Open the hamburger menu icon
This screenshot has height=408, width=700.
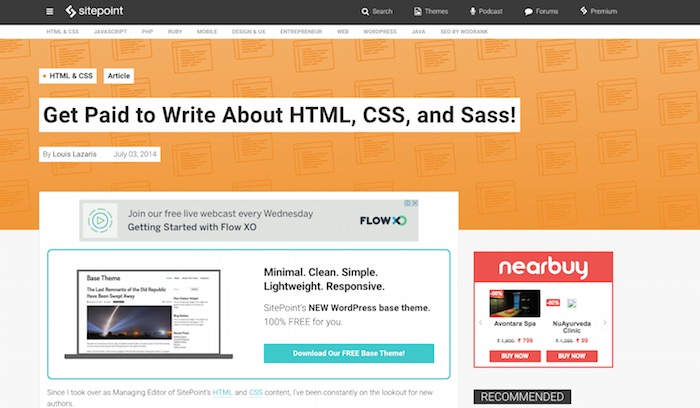[50, 11]
